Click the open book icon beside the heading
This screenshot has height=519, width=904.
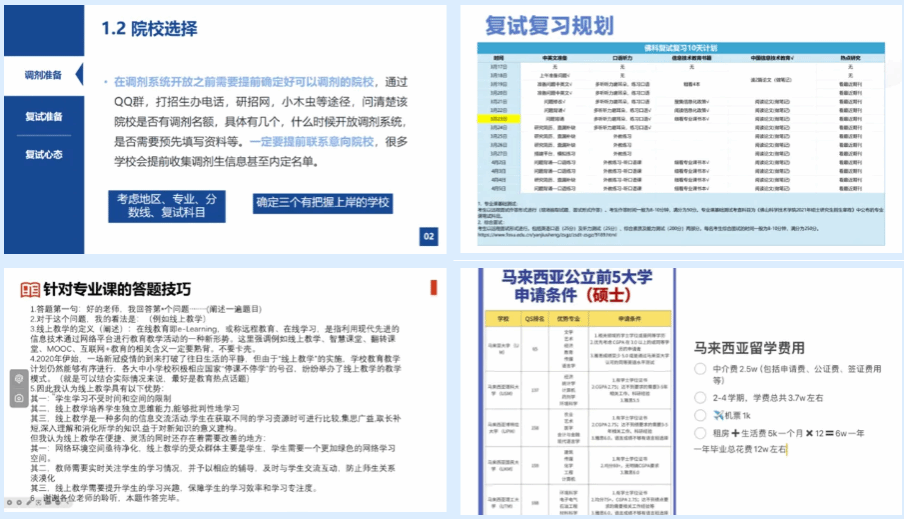(x=31, y=290)
